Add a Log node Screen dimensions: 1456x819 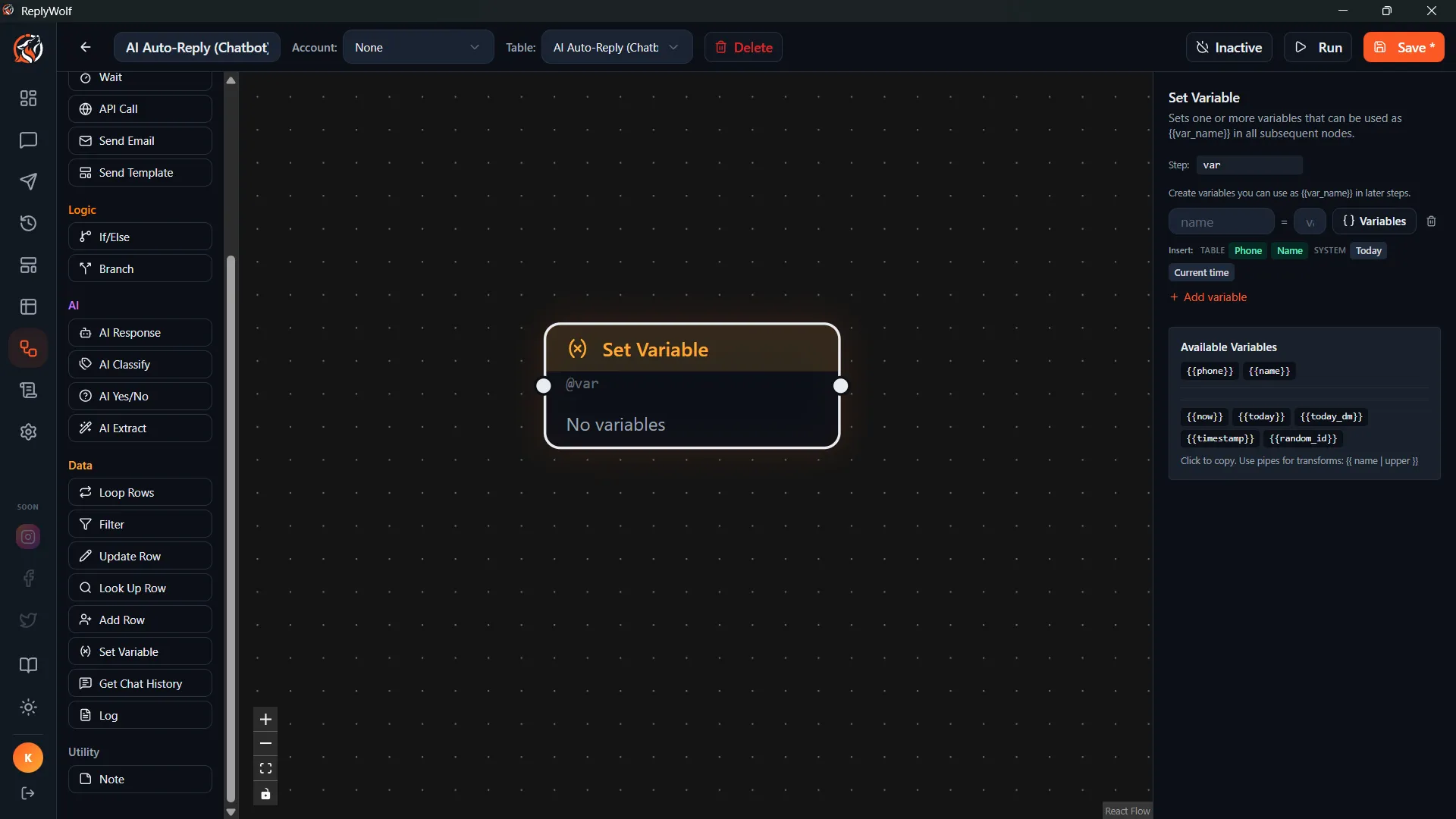pyautogui.click(x=140, y=716)
